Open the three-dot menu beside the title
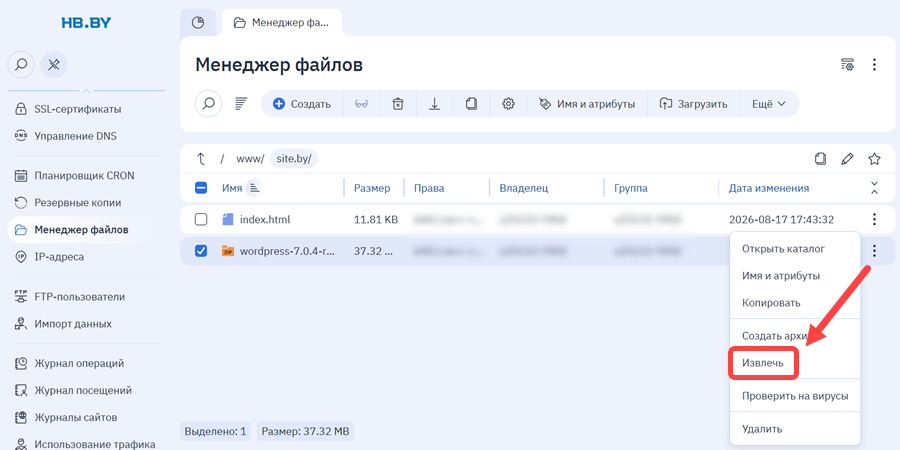The height and width of the screenshot is (450, 900). 874,64
